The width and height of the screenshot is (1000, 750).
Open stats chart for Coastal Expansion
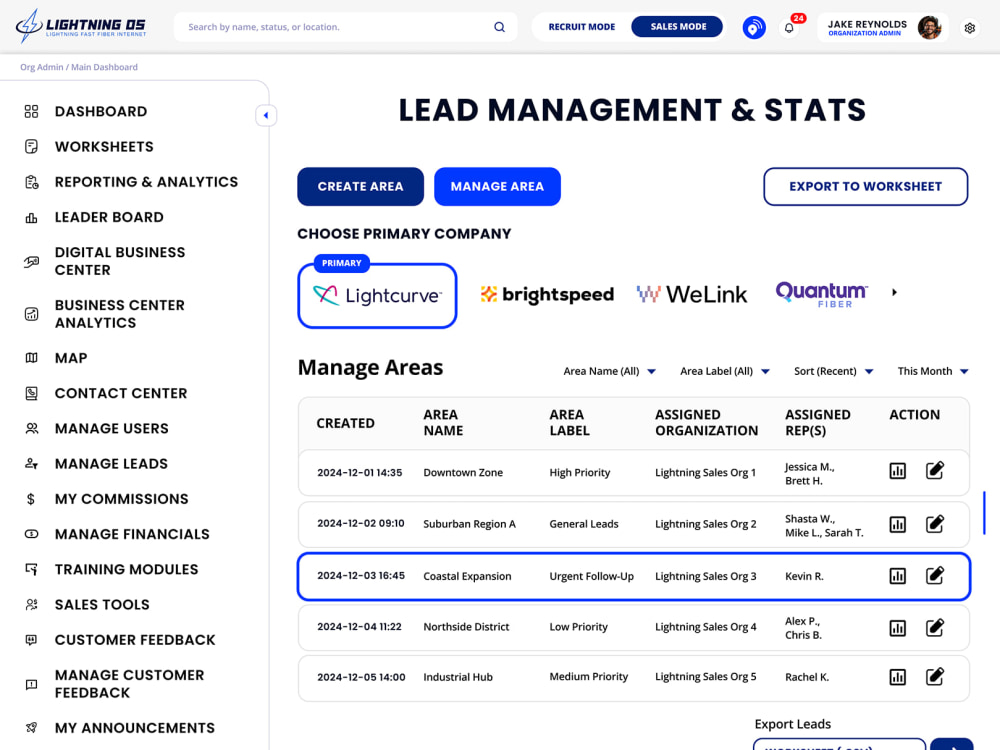pyautogui.click(x=897, y=576)
